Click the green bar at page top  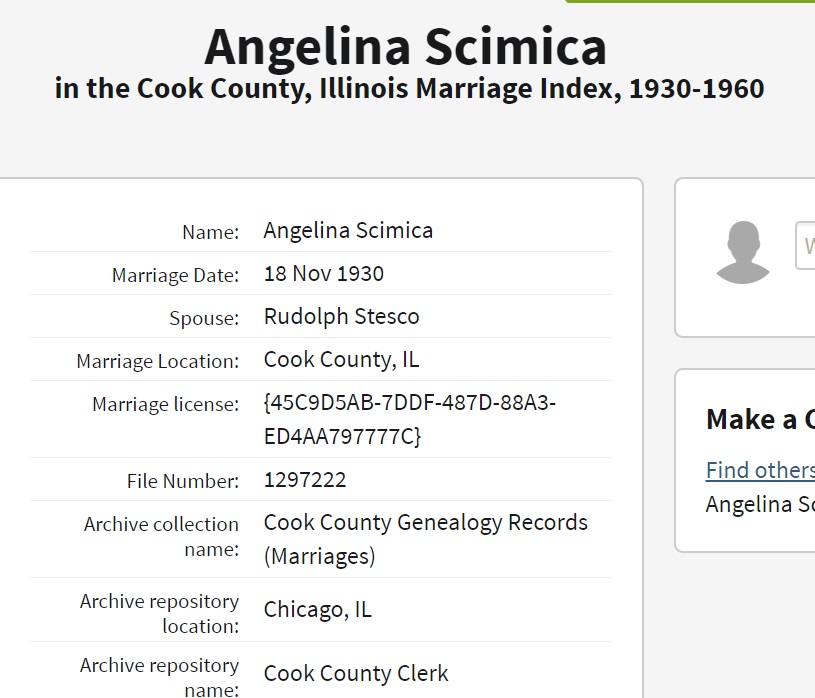pyautogui.click(x=690, y=2)
